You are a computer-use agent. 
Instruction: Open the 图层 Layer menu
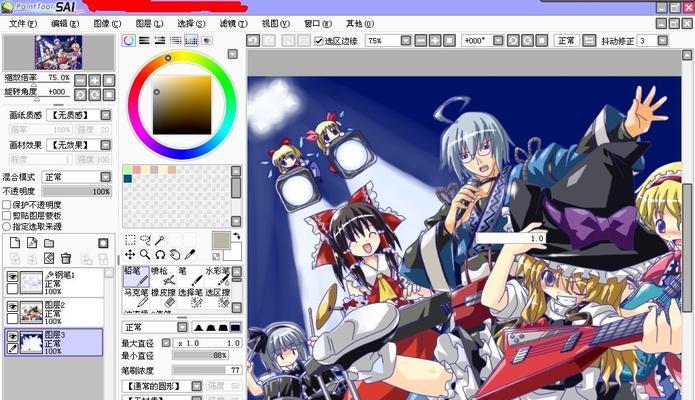point(149,24)
